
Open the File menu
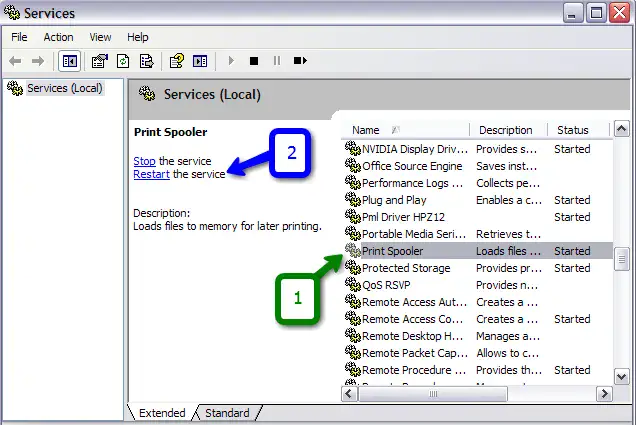[19, 37]
